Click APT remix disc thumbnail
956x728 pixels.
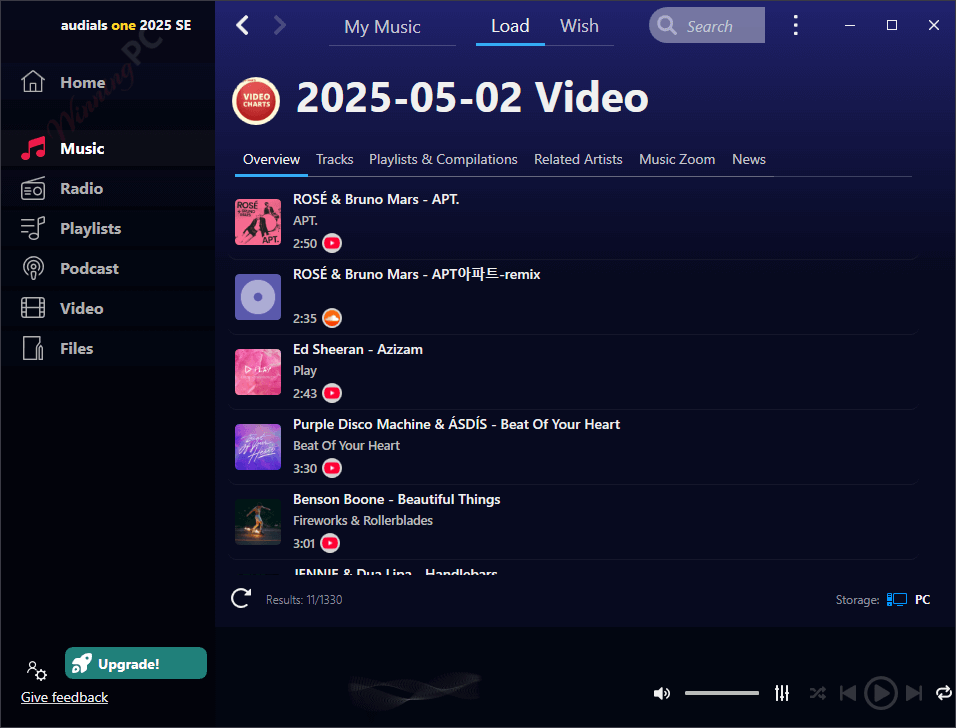pyautogui.click(x=258, y=297)
